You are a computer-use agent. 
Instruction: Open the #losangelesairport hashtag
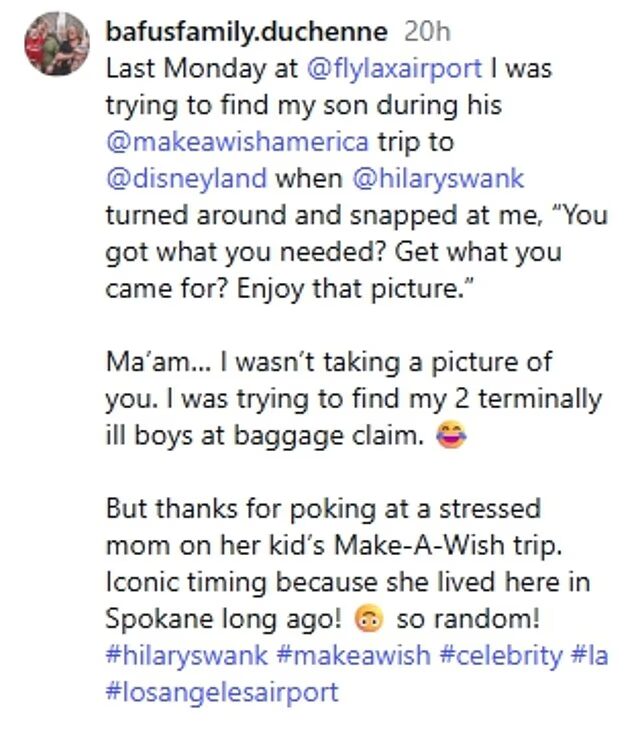[222, 691]
